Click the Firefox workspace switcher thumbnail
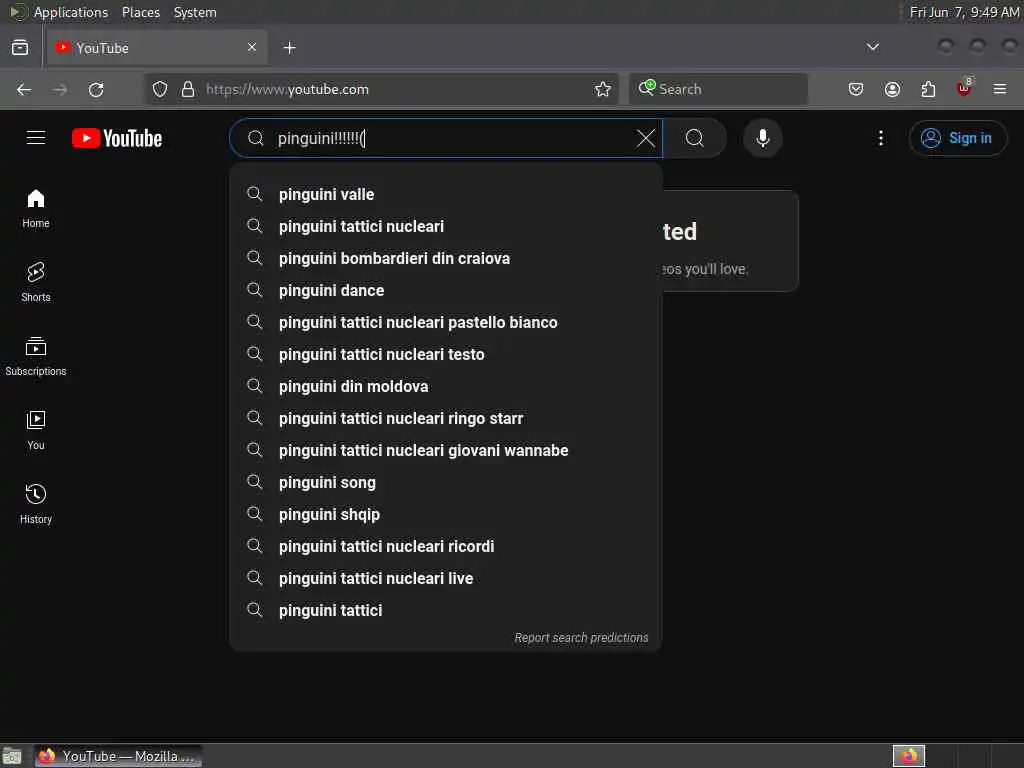Image resolution: width=1024 pixels, height=768 pixels. point(909,756)
